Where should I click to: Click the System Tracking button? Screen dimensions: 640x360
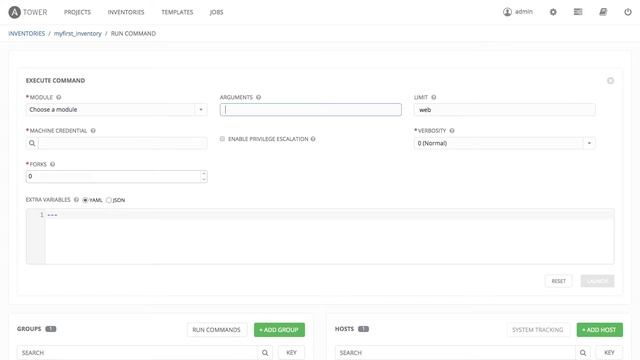(x=538, y=330)
